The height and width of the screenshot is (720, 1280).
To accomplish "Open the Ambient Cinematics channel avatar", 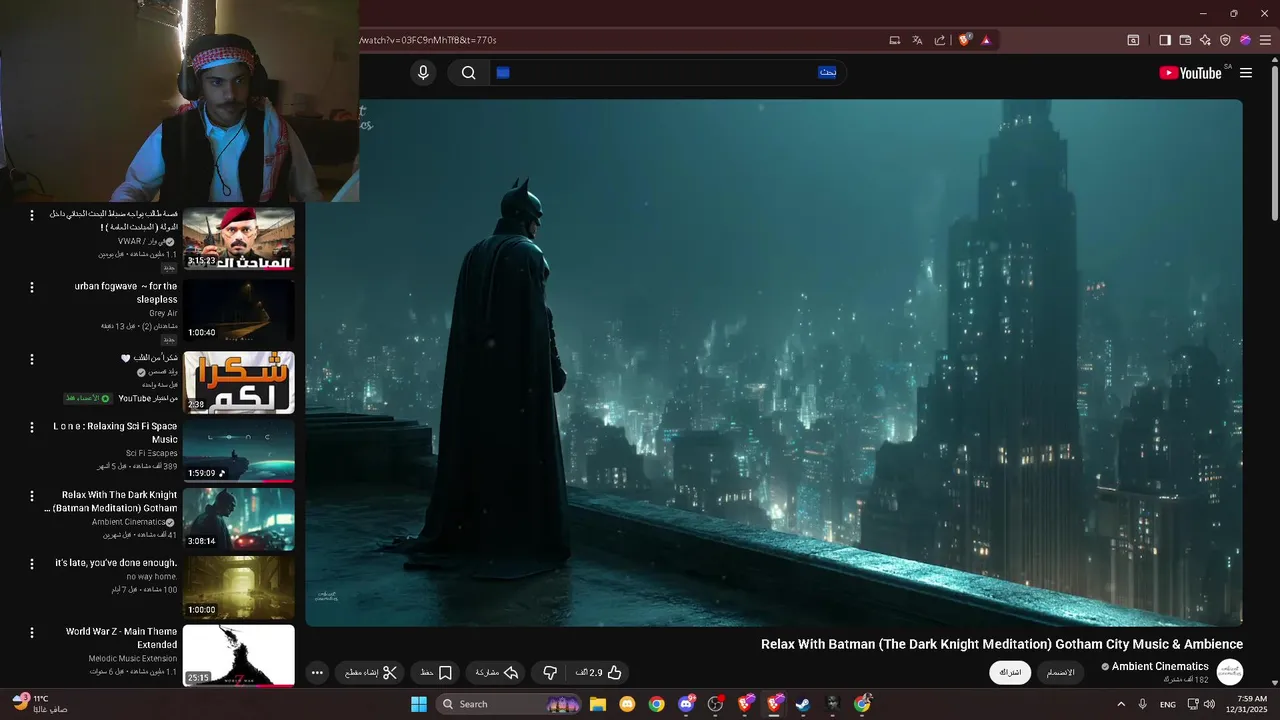I will coord(1230,672).
